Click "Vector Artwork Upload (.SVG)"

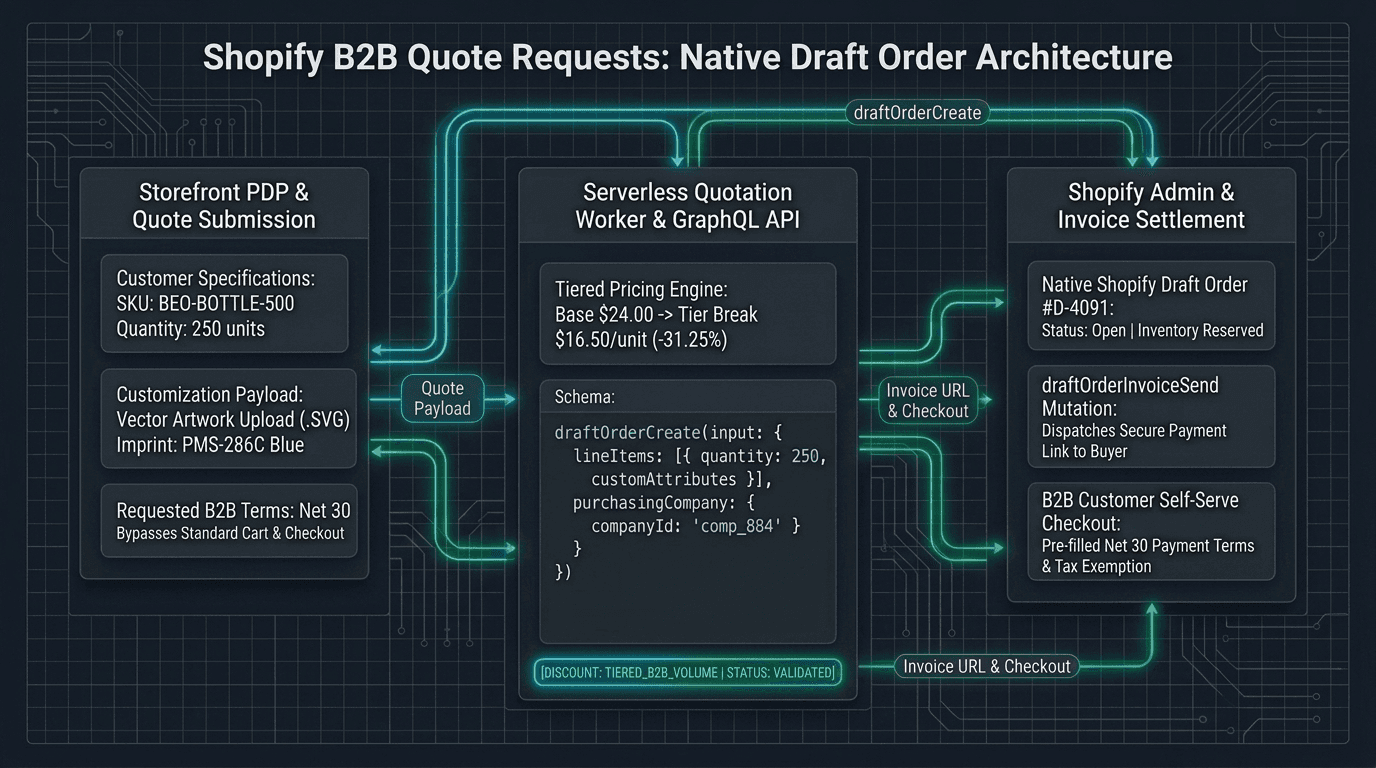point(233,420)
